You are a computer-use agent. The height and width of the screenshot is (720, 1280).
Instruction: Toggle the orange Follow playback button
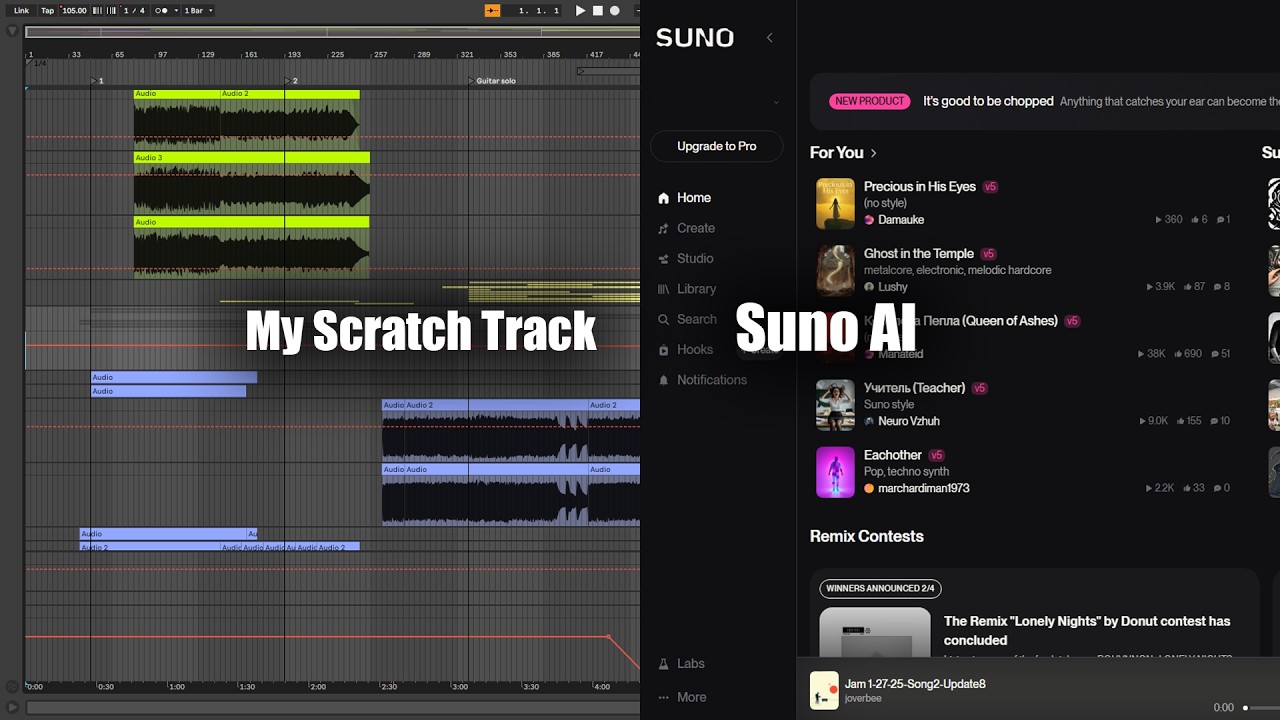point(492,10)
